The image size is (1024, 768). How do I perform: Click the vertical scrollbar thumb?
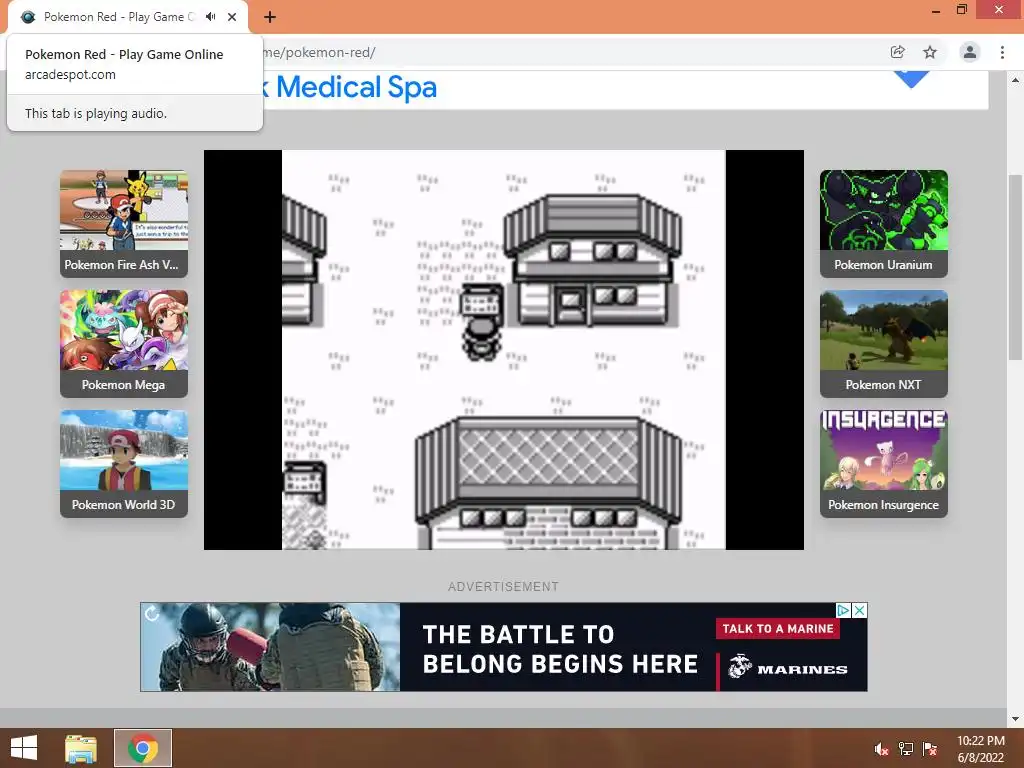1015,266
